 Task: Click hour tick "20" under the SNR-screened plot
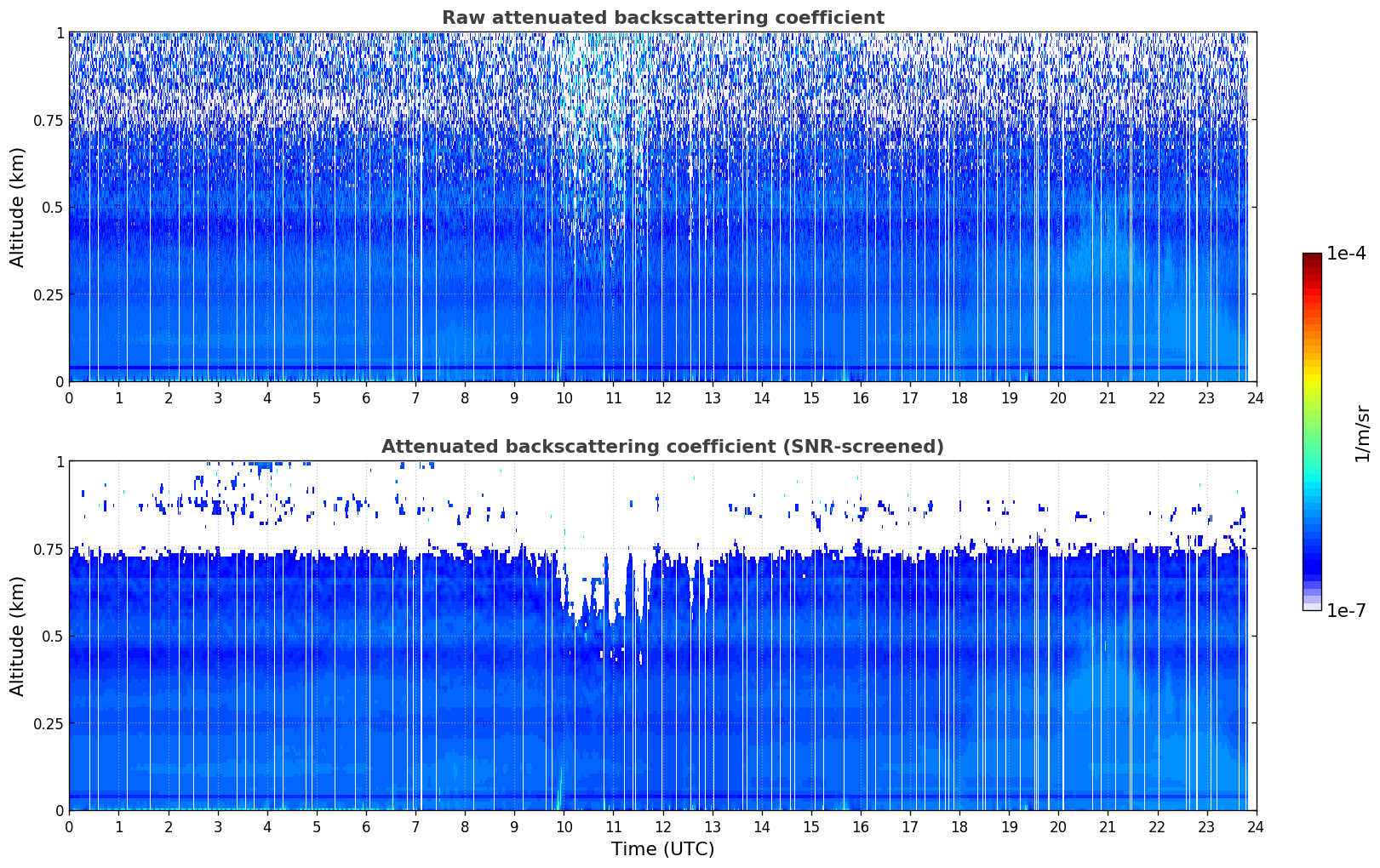pyautogui.click(x=1058, y=826)
